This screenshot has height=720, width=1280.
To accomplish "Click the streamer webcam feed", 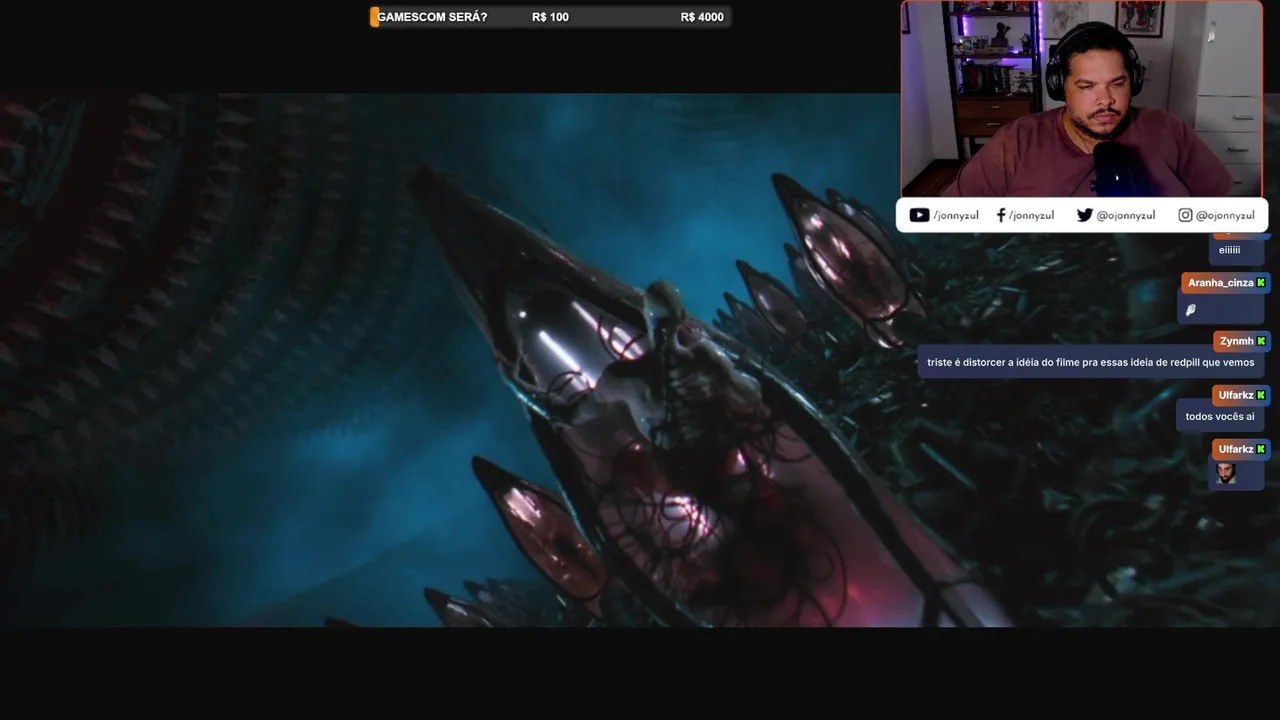I will click(x=1082, y=99).
